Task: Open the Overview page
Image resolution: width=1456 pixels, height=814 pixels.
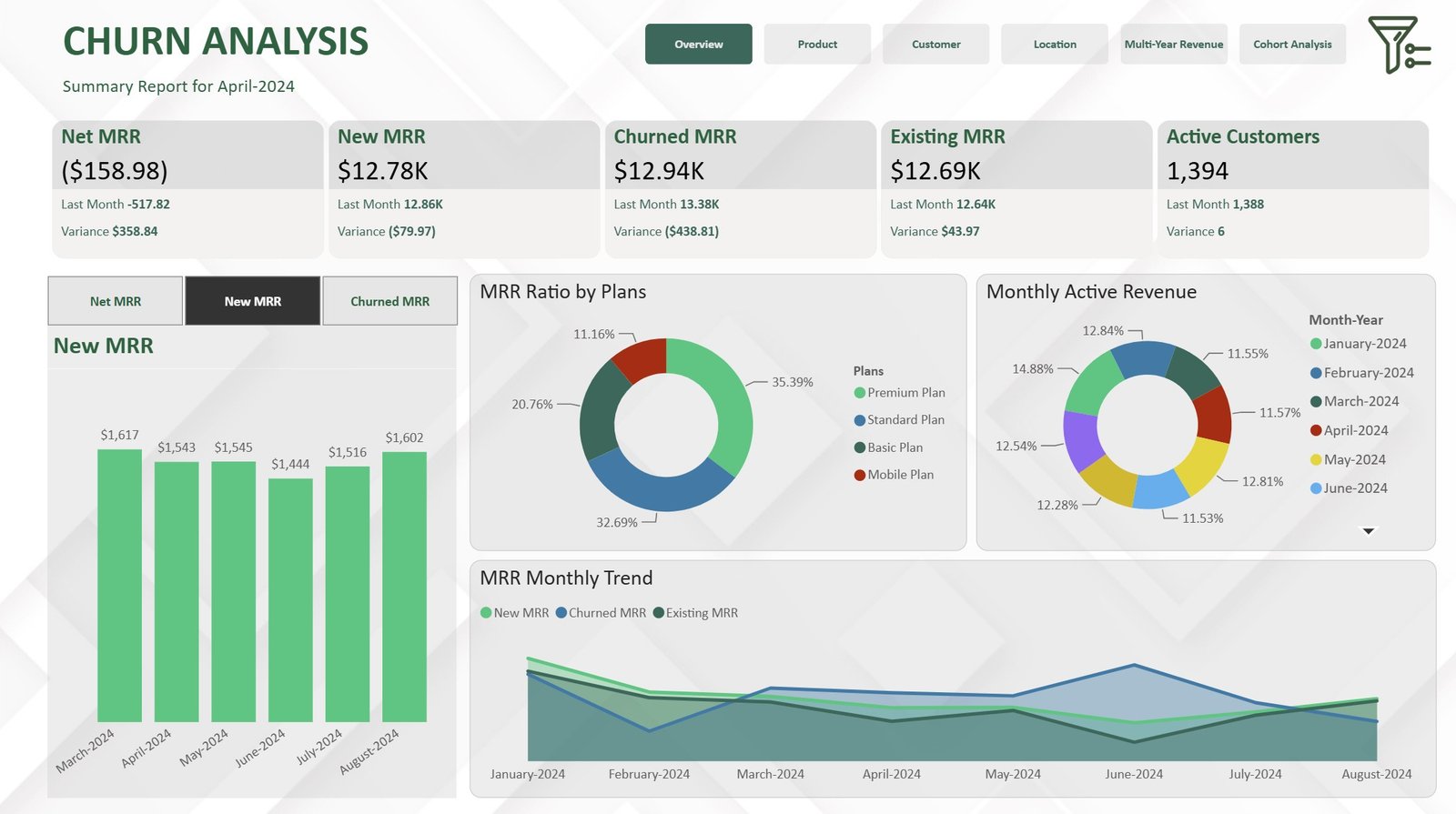Action: [x=699, y=45]
